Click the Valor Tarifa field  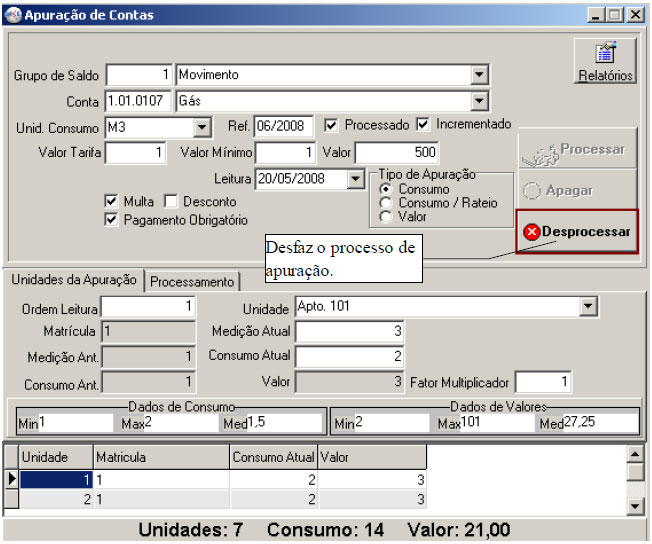[x=135, y=153]
